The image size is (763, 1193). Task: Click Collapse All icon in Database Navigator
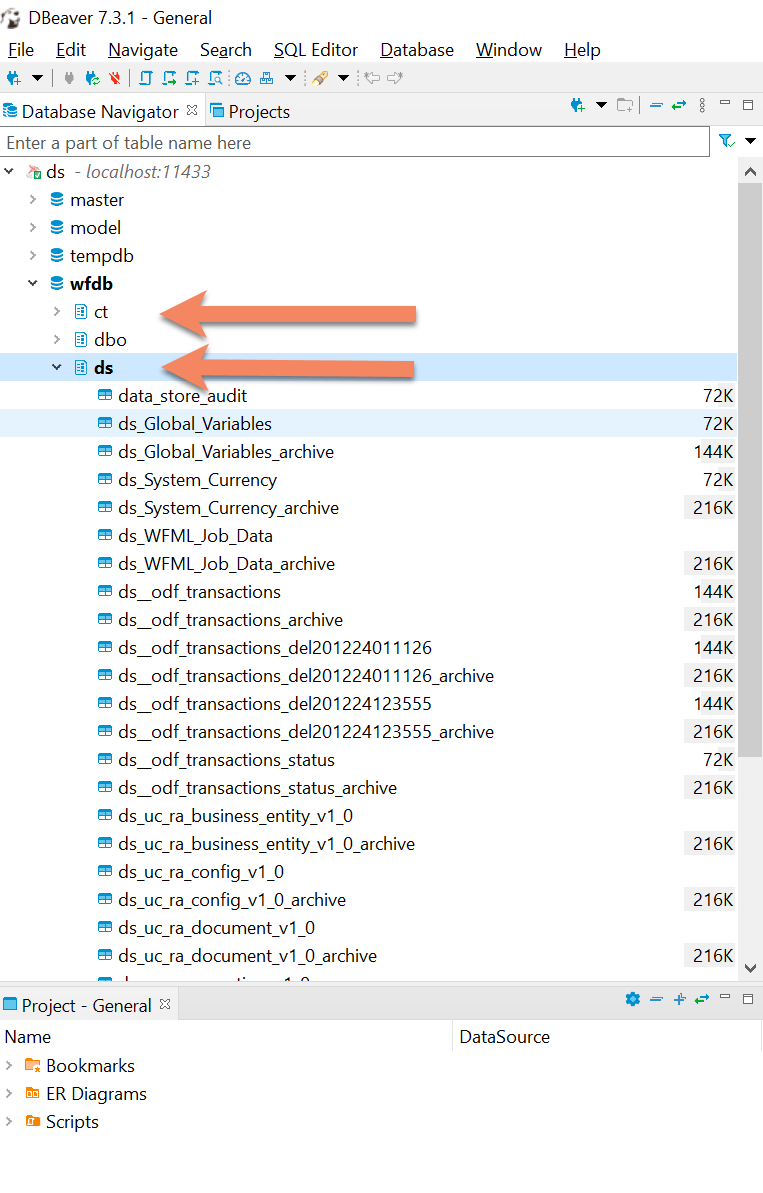(x=656, y=105)
